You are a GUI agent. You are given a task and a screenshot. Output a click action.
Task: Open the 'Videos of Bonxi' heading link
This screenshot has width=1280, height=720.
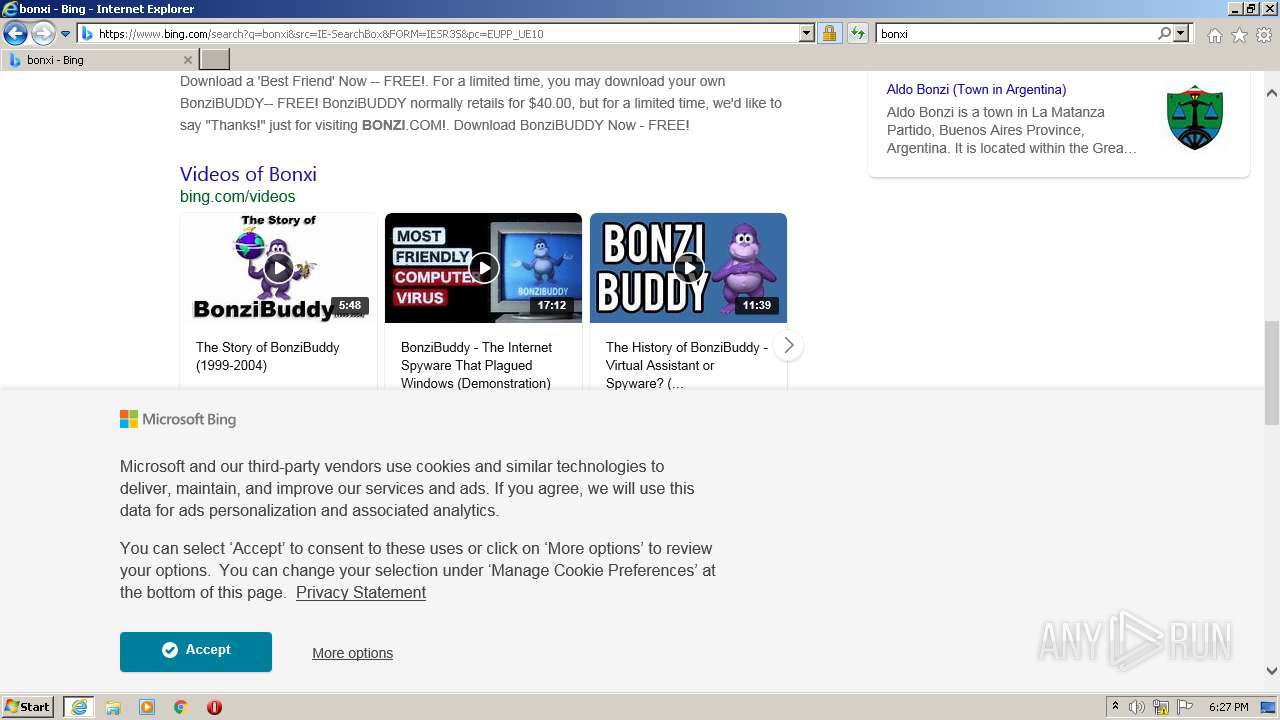[x=248, y=174]
